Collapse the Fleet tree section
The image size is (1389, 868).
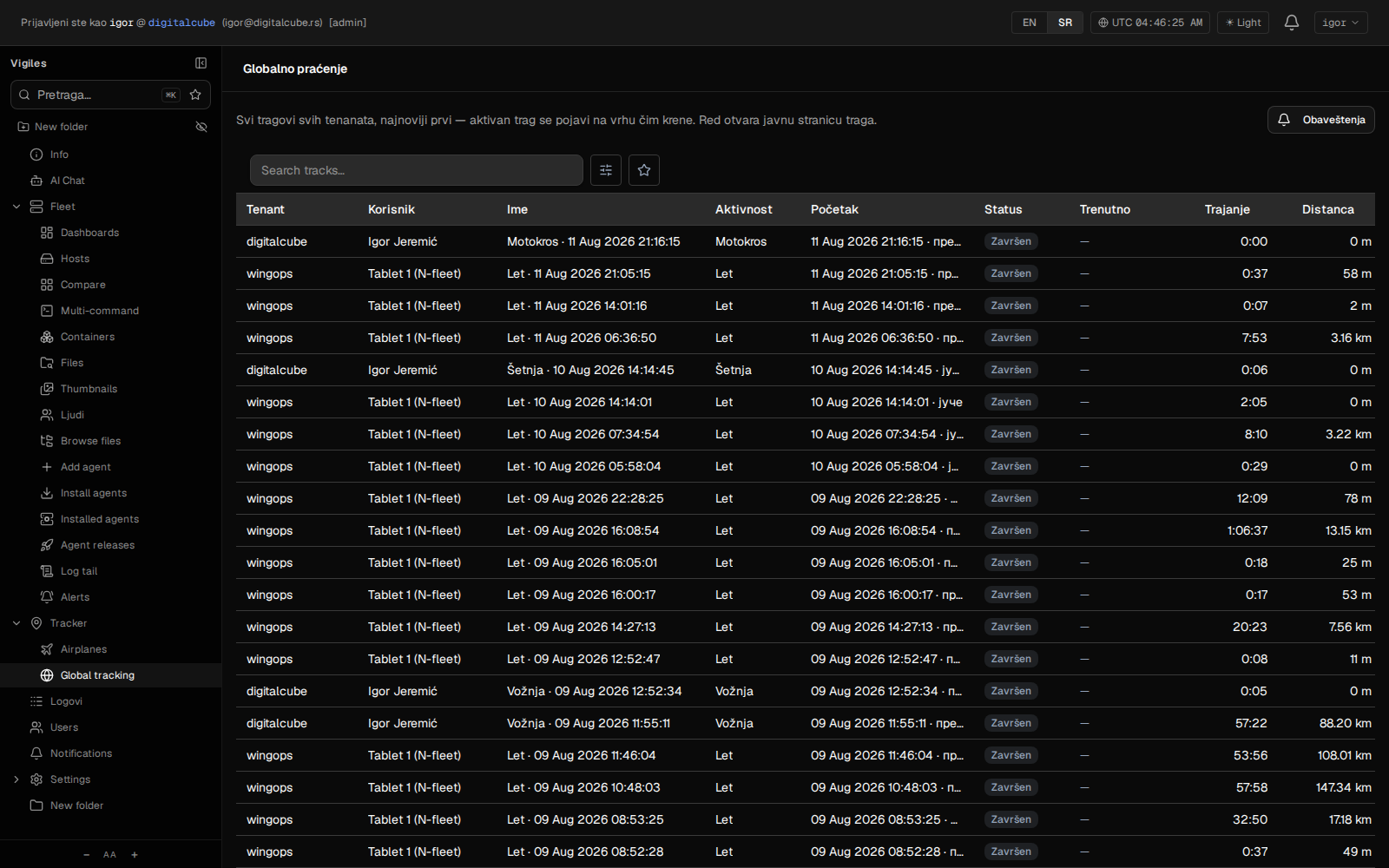point(16,207)
